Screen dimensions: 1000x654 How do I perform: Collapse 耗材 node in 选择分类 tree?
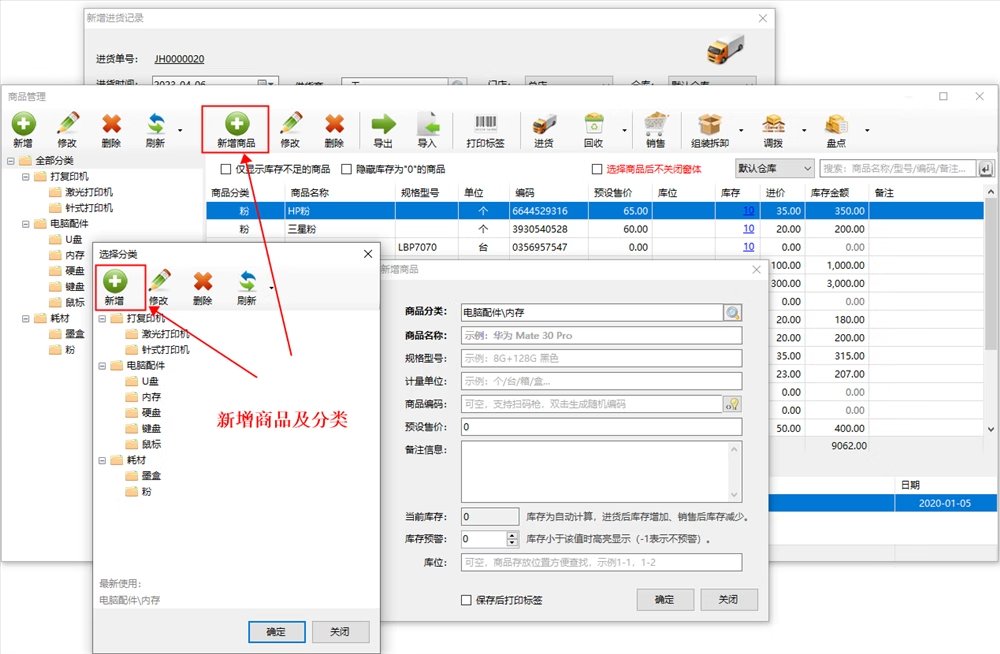102,460
